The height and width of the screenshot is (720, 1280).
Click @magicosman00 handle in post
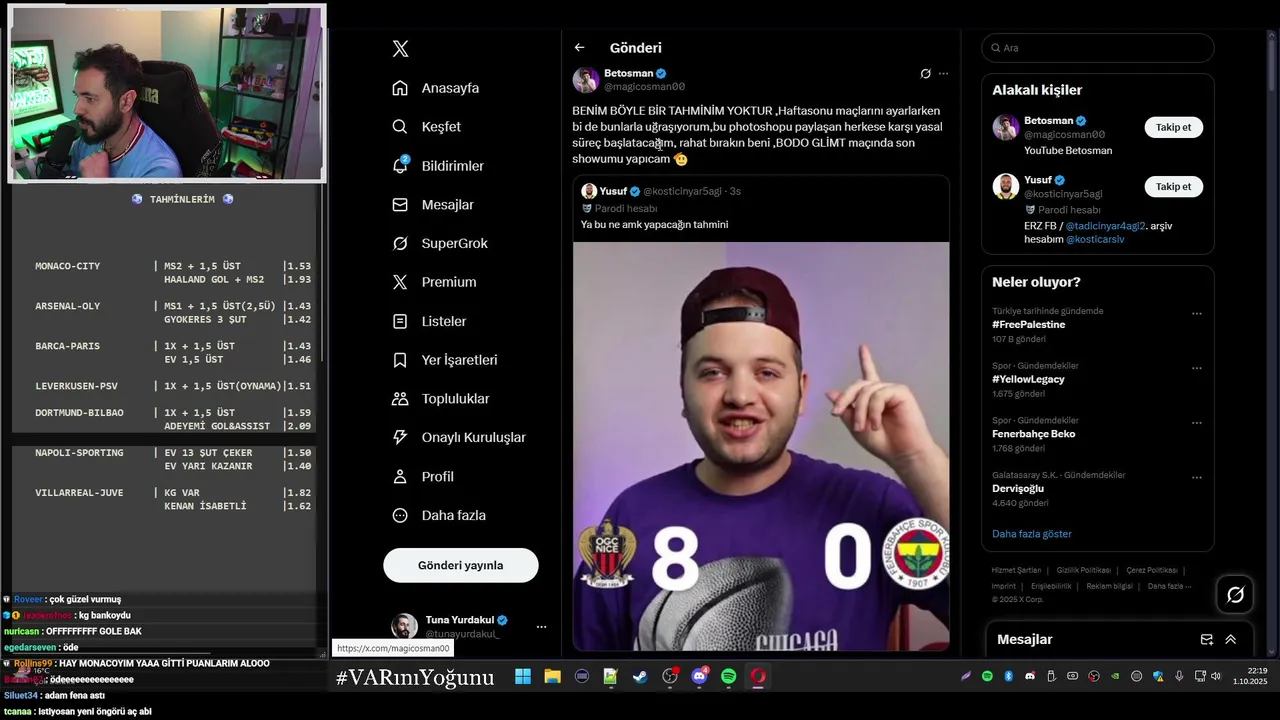point(644,87)
